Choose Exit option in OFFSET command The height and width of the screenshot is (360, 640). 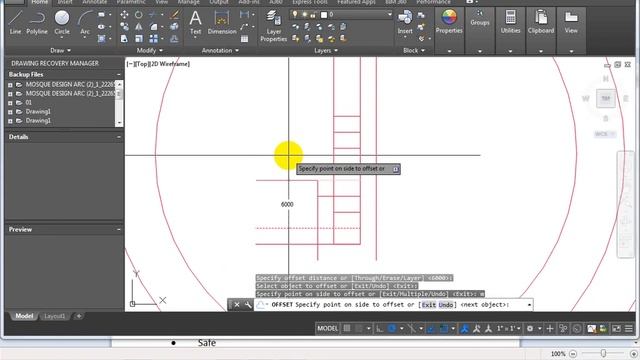[429, 305]
